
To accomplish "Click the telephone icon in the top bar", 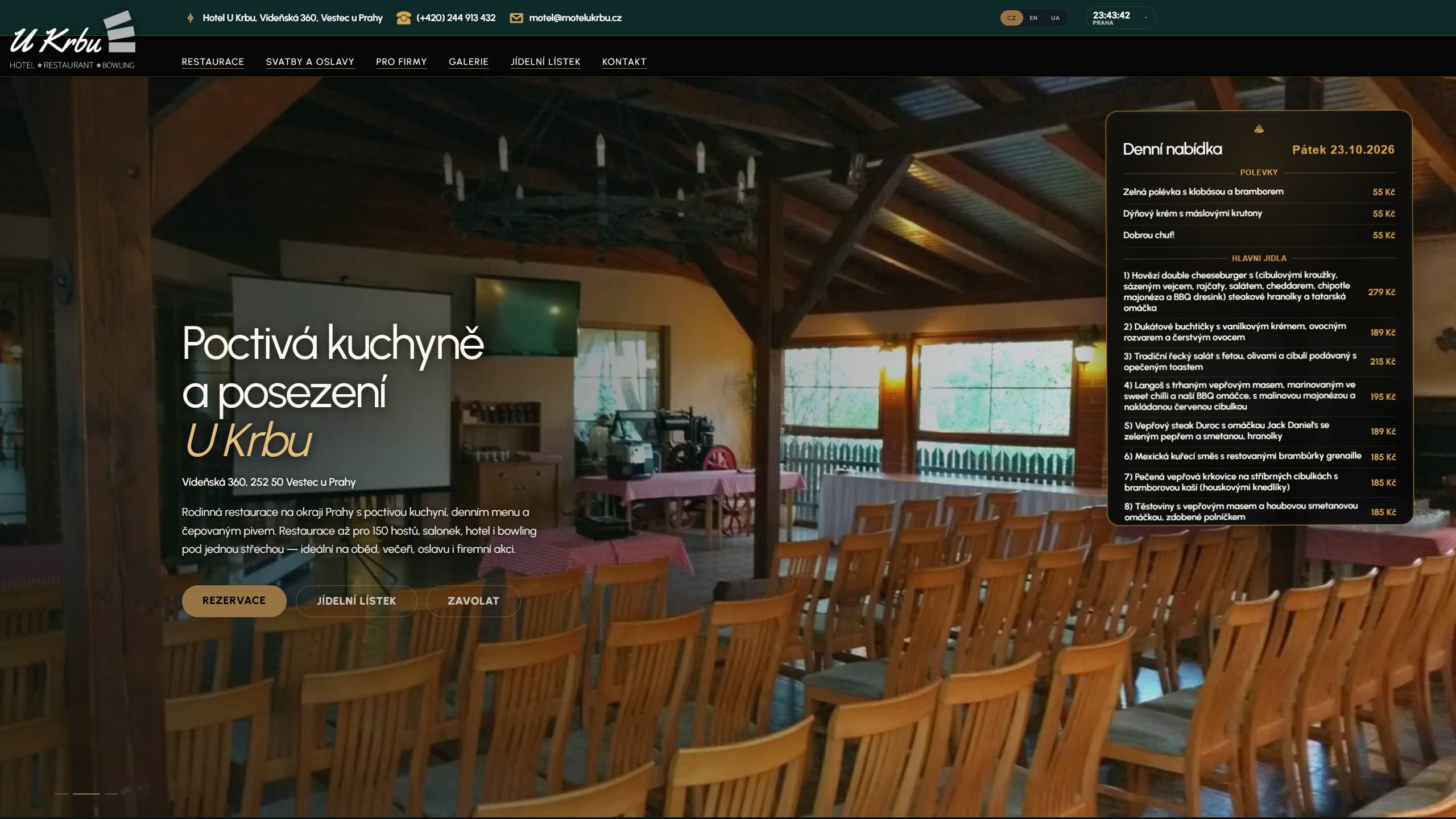I will tap(404, 18).
